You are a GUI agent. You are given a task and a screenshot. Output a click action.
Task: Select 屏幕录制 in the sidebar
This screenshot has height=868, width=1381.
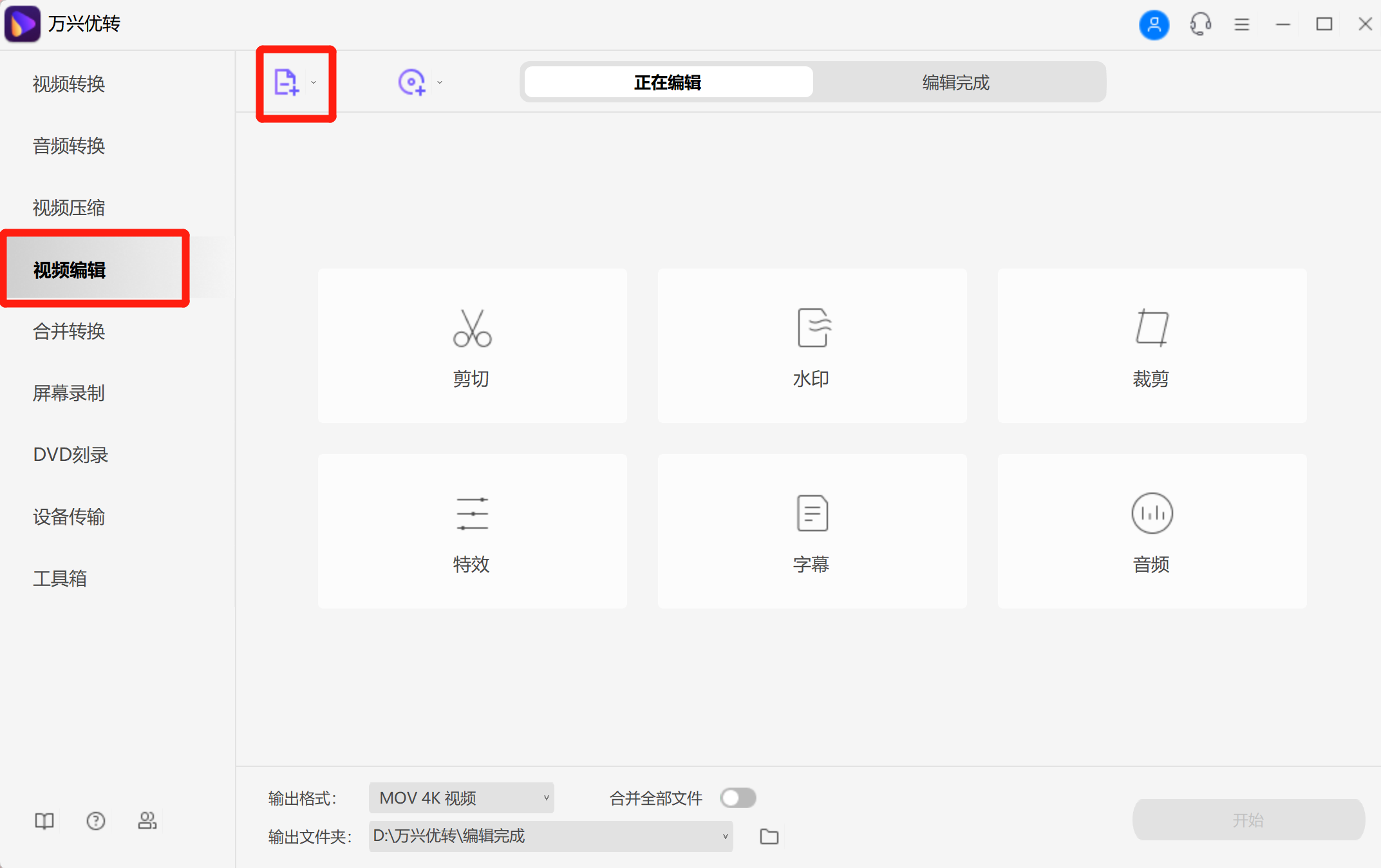(x=69, y=393)
